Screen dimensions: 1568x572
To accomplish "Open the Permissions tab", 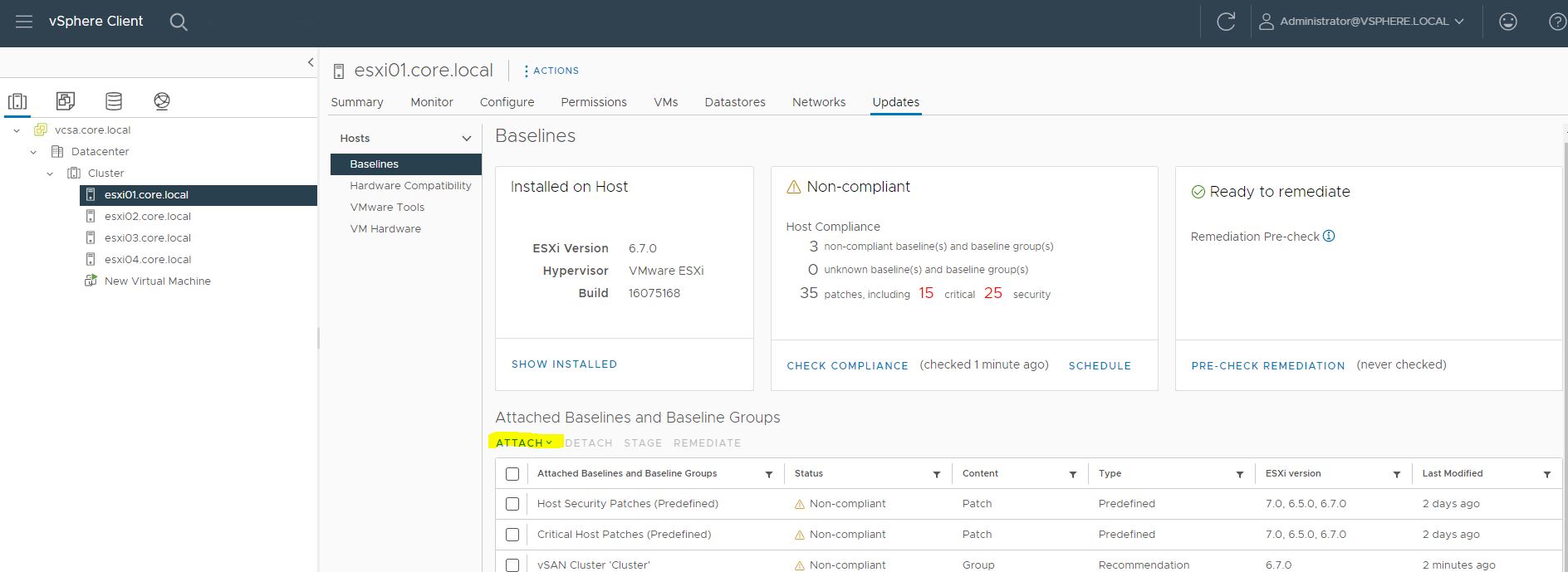I will (x=594, y=102).
